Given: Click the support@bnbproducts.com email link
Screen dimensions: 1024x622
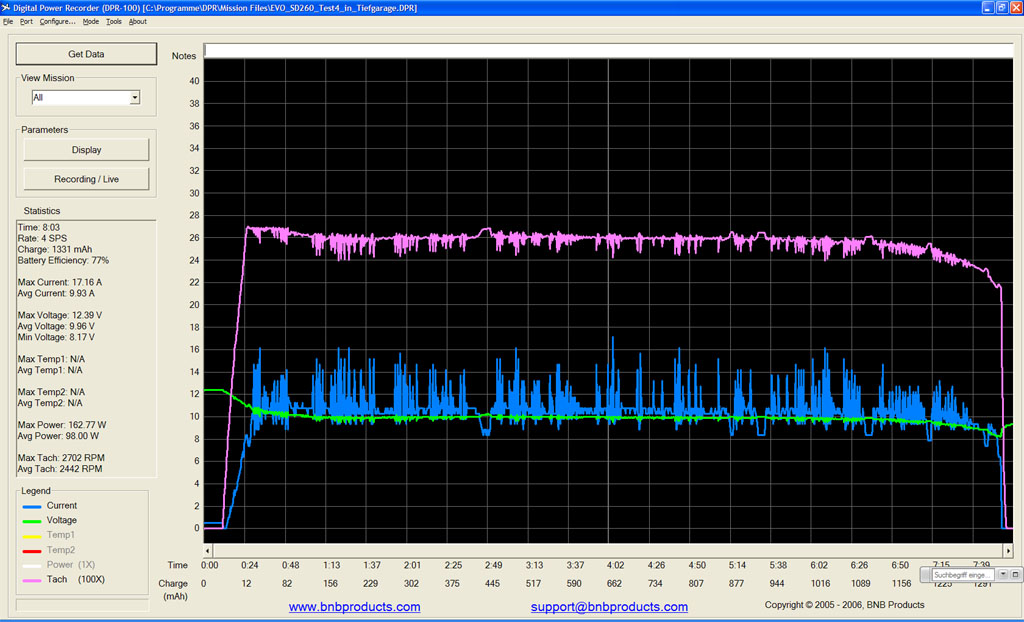Looking at the screenshot, I should pyautogui.click(x=609, y=607).
